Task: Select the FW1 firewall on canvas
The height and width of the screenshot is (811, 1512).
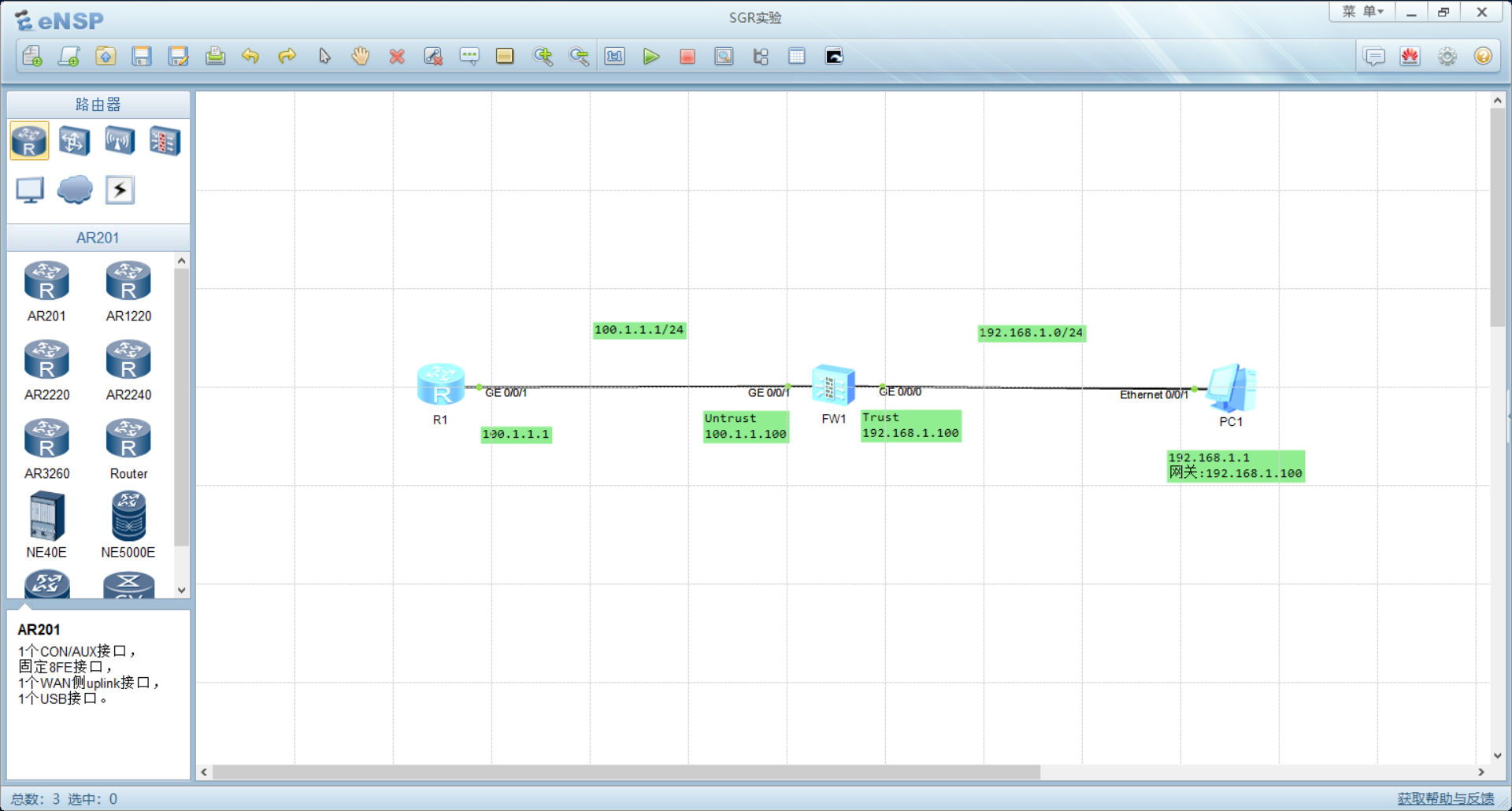Action: [833, 386]
